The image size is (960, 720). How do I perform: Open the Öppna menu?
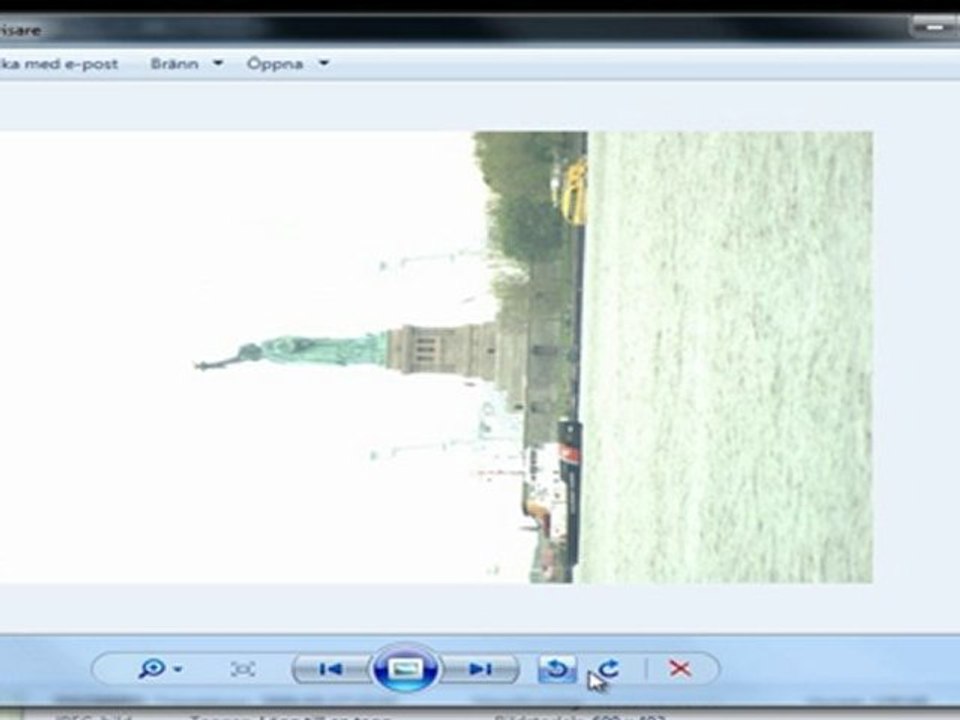tap(275, 64)
